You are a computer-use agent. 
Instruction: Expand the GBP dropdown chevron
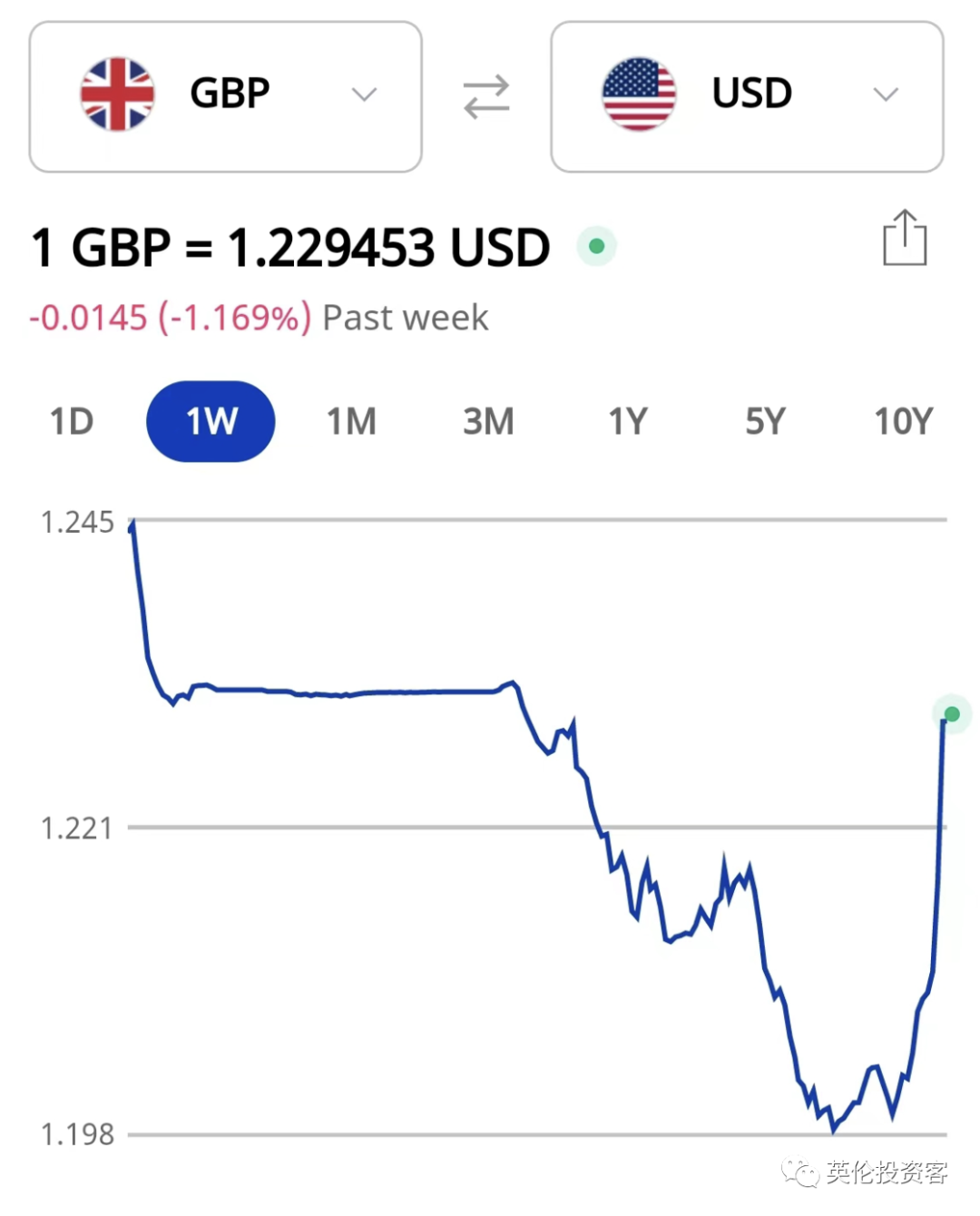(364, 94)
